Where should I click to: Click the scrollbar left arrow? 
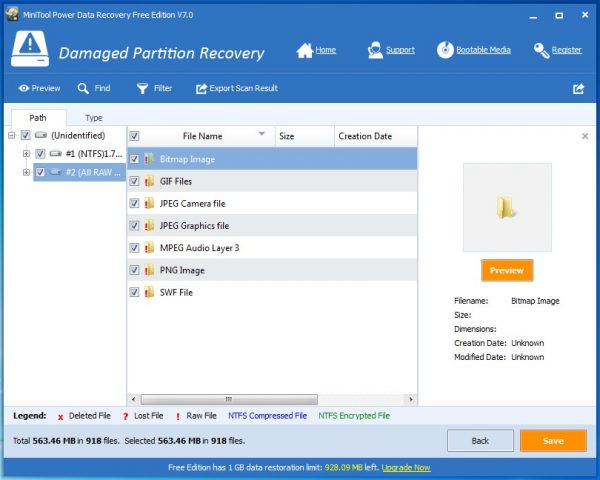tap(133, 399)
